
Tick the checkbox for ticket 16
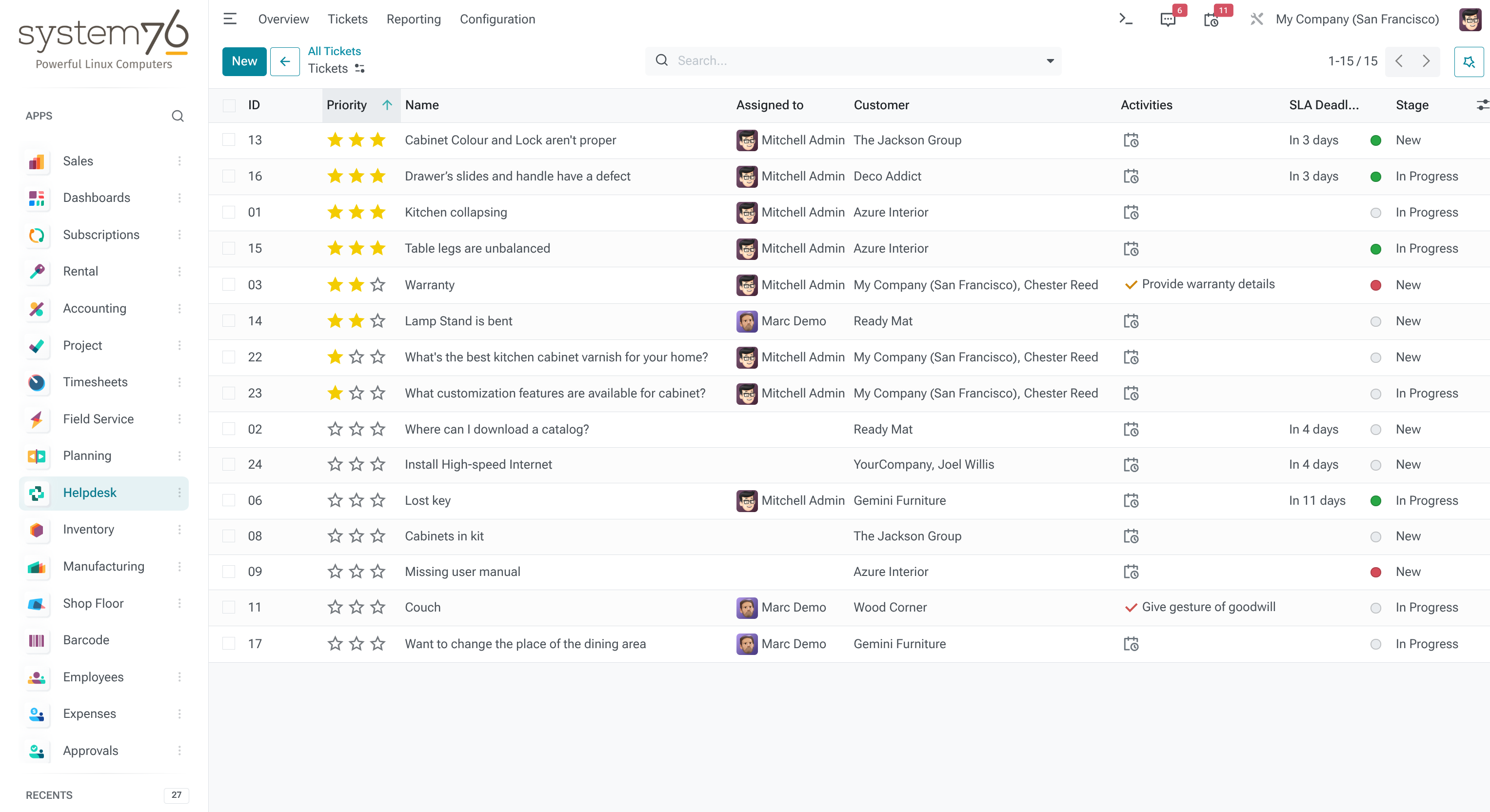[229, 177]
